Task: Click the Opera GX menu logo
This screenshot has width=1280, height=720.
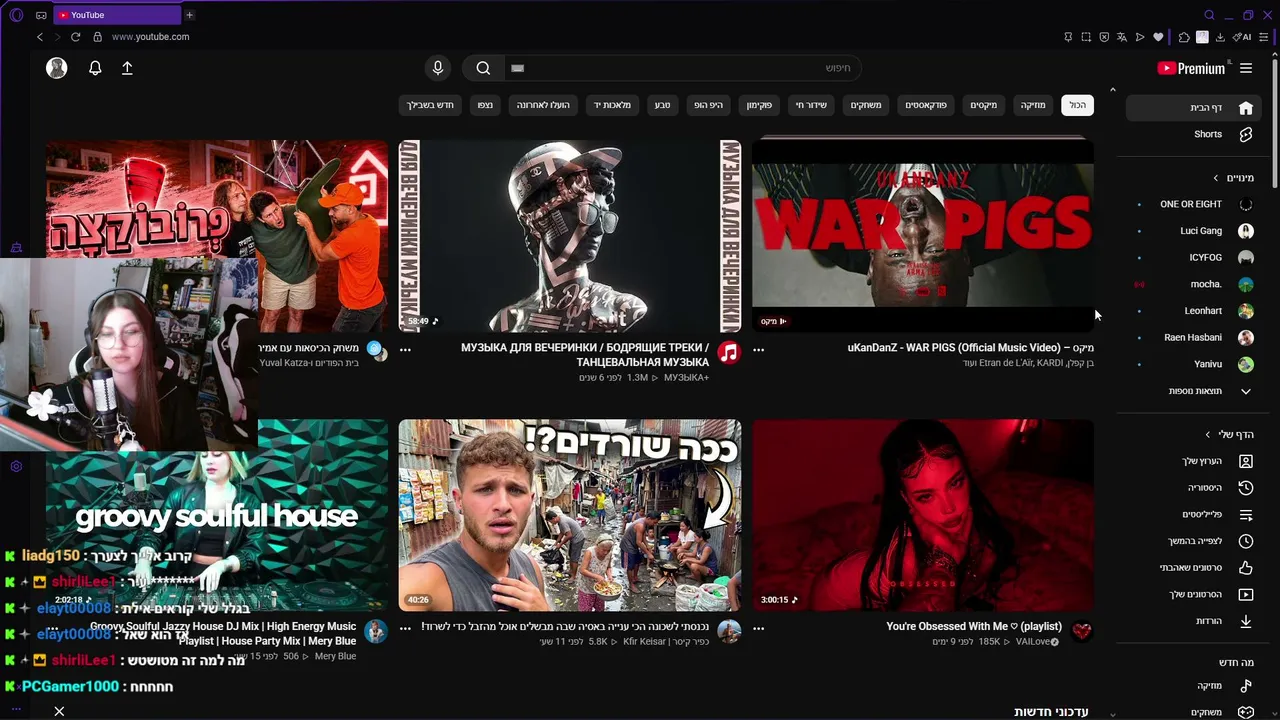Action: [16, 15]
